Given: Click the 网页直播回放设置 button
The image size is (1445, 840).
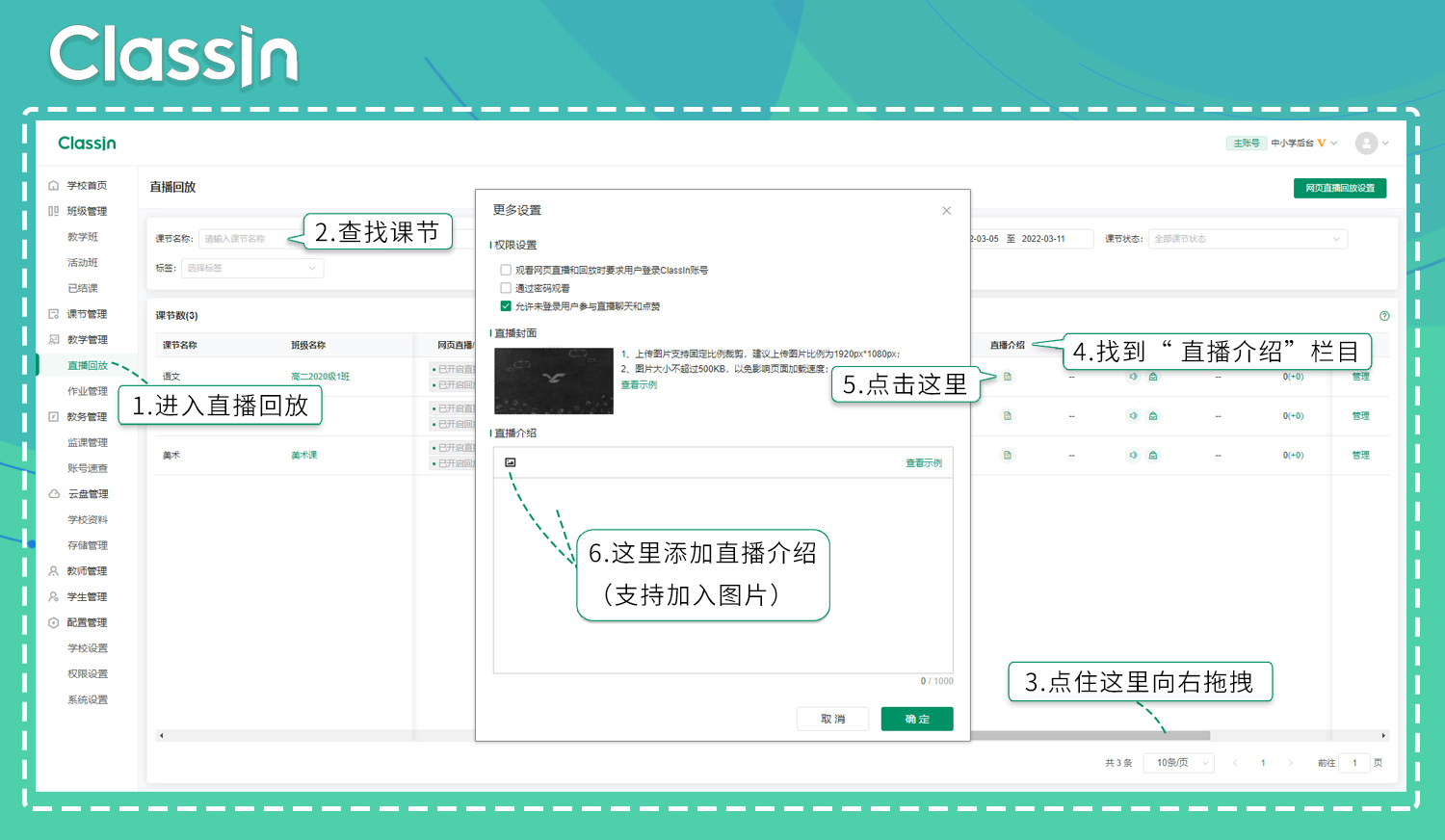Looking at the screenshot, I should pos(1340,188).
